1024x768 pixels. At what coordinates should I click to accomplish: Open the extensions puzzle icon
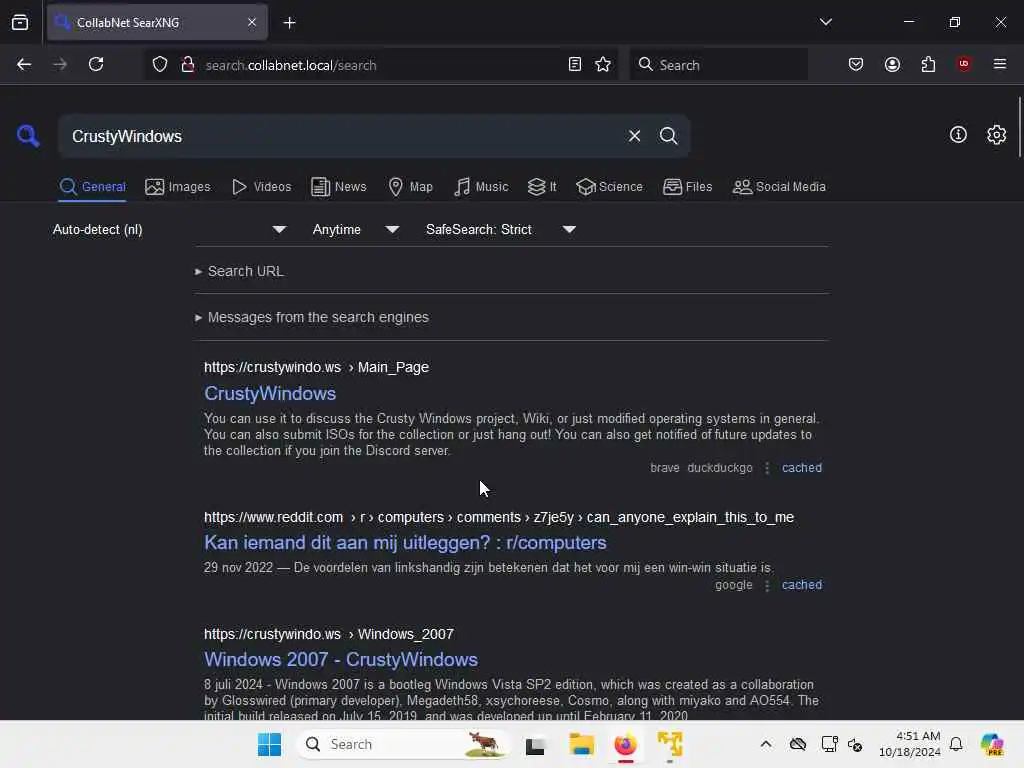[x=928, y=65]
